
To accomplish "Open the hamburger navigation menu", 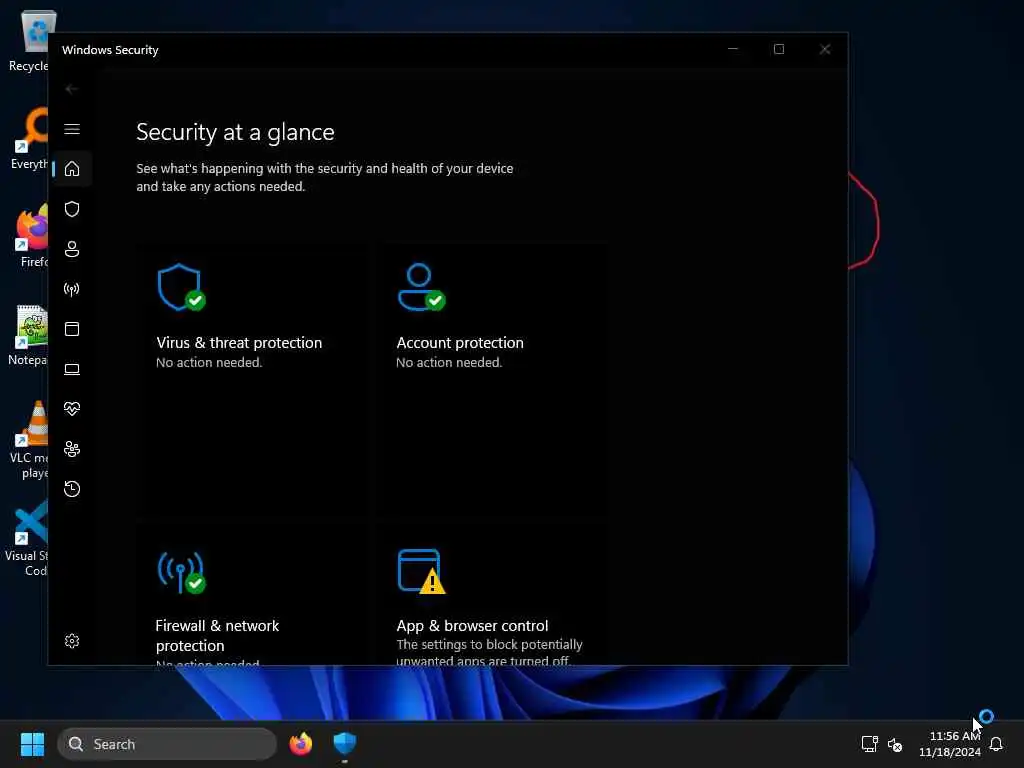I will 72,129.
